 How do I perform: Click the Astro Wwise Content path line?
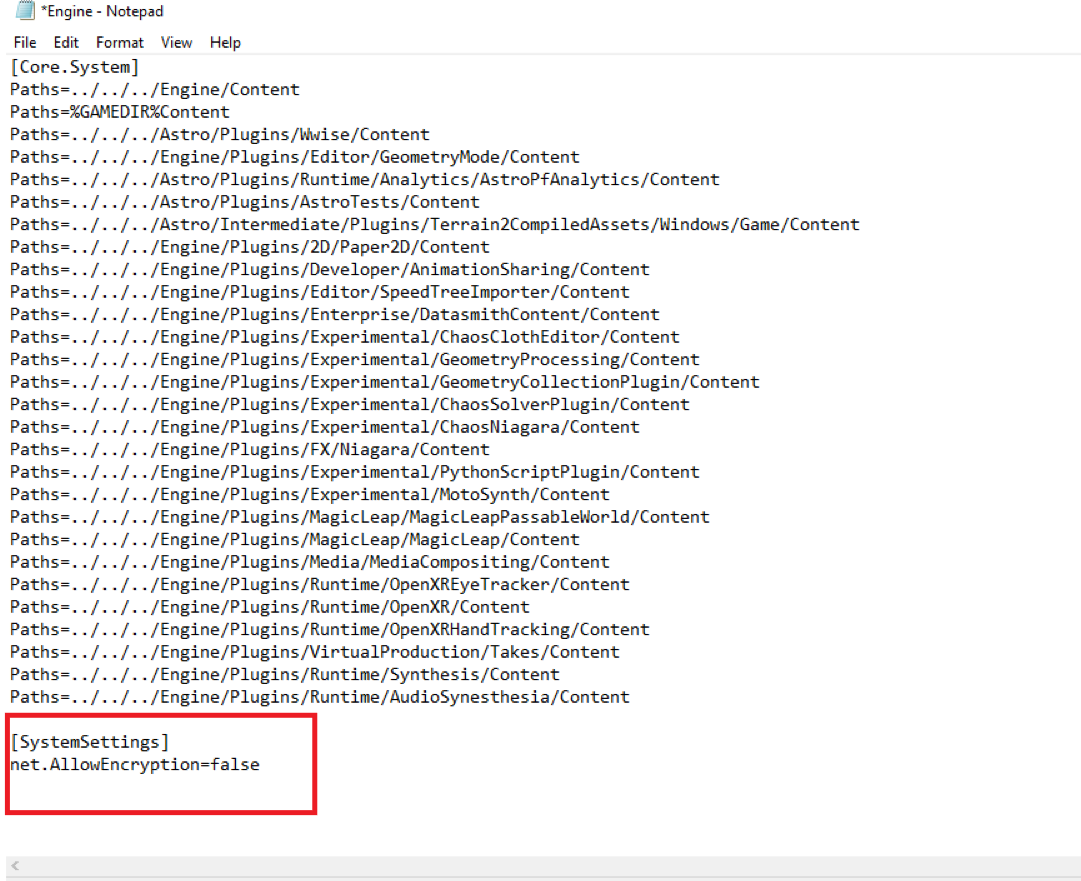coord(220,134)
